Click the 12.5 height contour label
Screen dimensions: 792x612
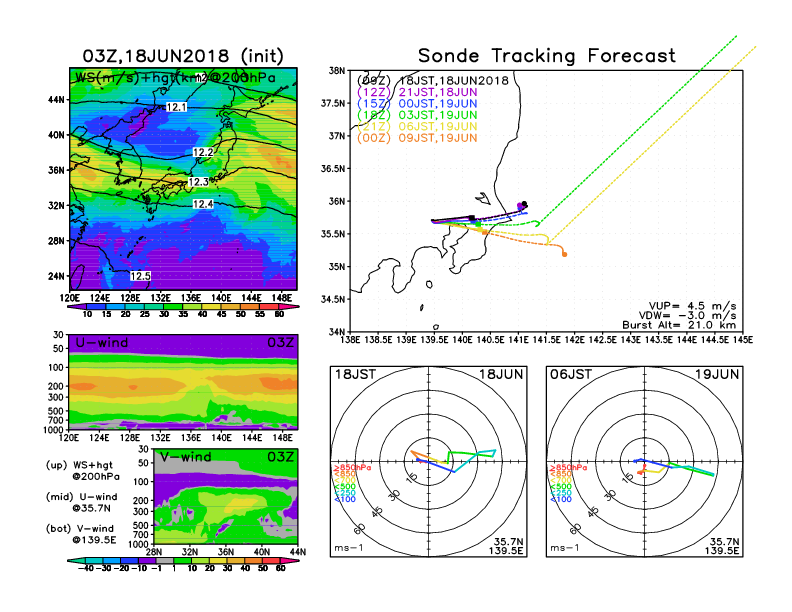[140, 276]
